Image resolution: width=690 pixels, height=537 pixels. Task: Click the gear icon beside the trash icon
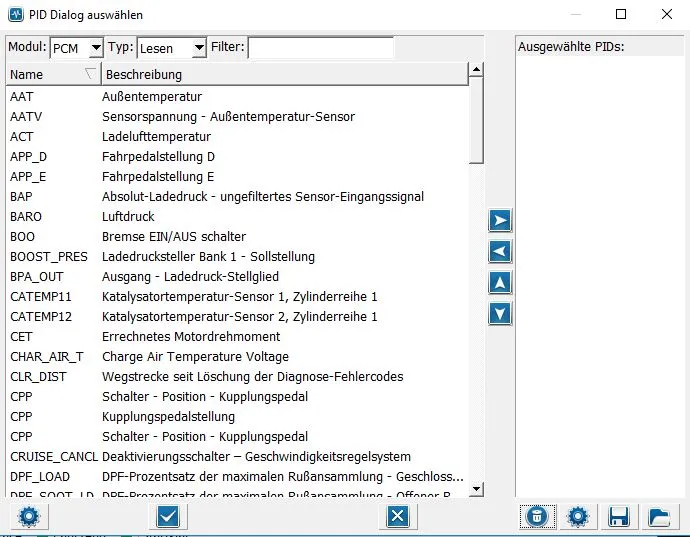[577, 516]
